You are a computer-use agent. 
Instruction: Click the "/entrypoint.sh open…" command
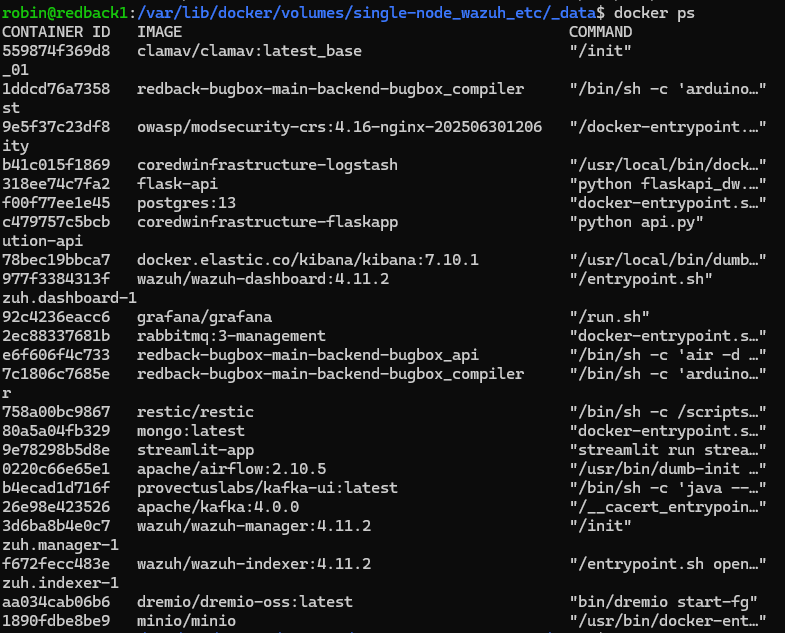668,565
